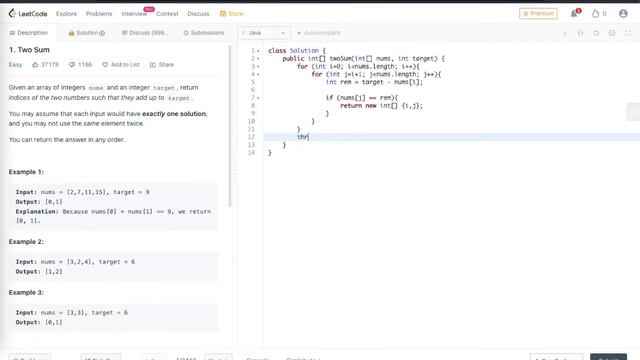
Task: Click code line 'int rem = target - nums[i];'
Action: [x=374, y=82]
